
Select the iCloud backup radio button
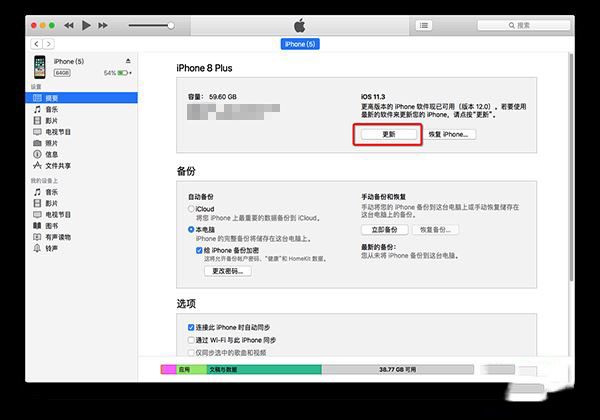(x=192, y=209)
